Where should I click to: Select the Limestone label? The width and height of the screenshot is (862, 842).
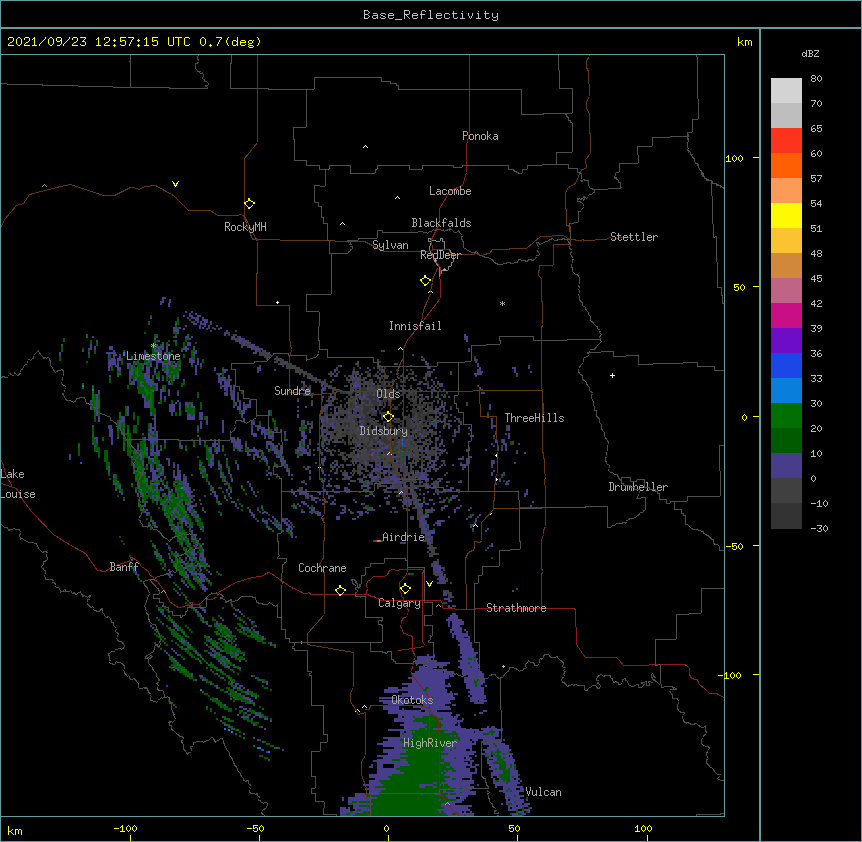pos(153,356)
